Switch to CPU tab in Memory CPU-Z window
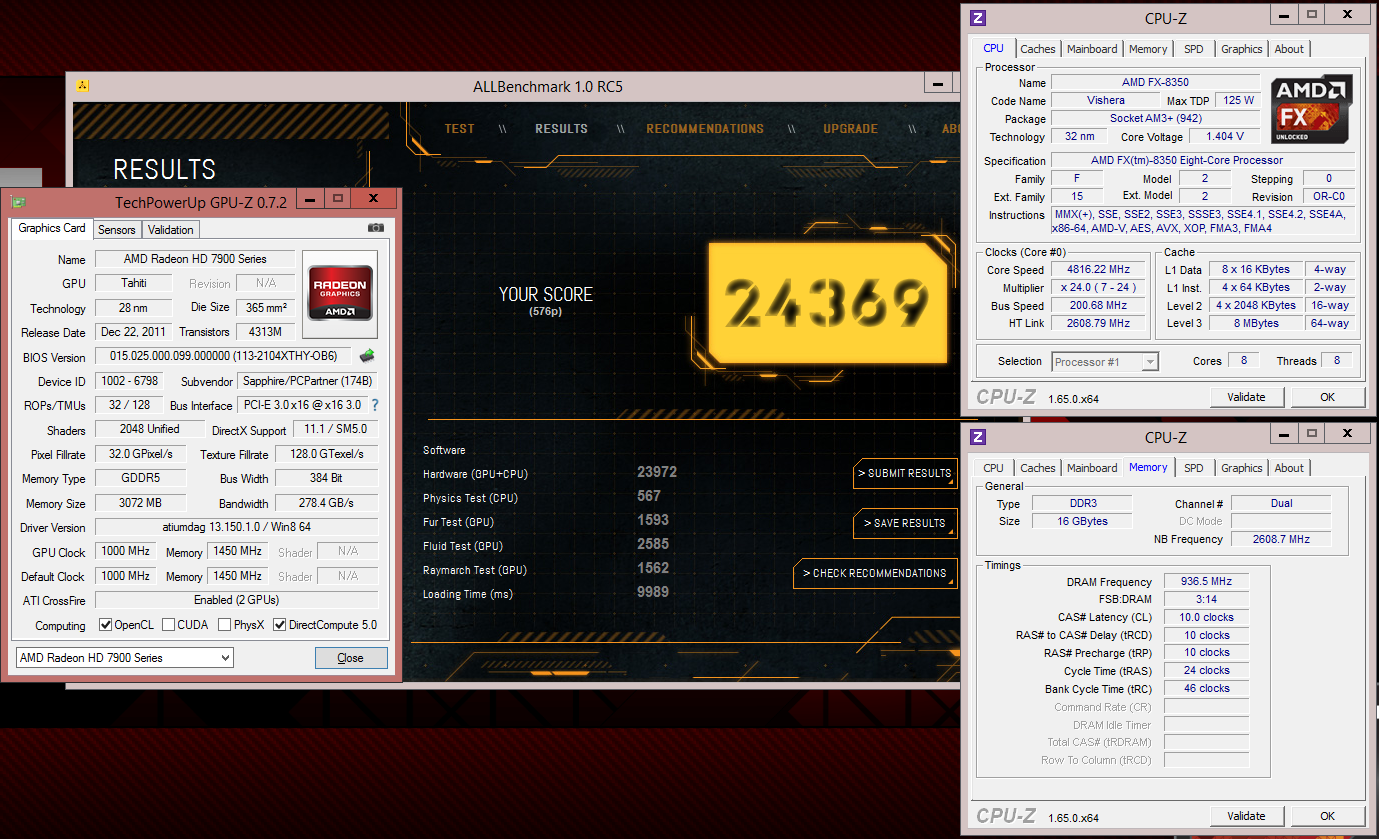 tap(993, 468)
